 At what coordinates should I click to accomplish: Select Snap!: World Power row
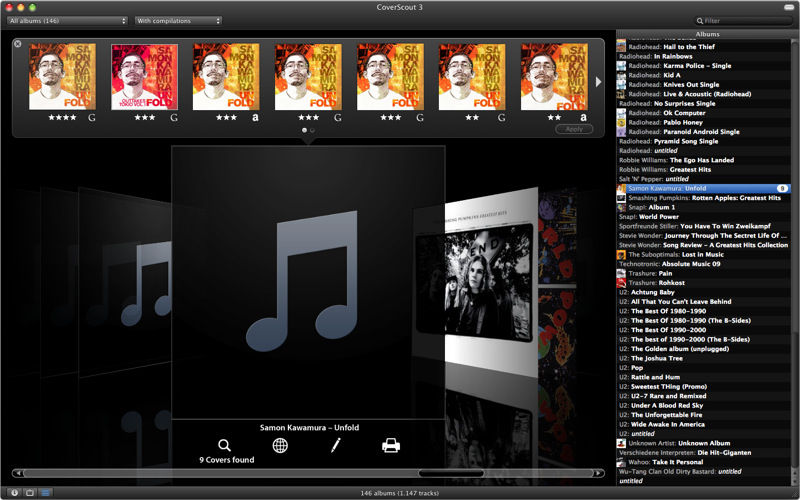[704, 217]
